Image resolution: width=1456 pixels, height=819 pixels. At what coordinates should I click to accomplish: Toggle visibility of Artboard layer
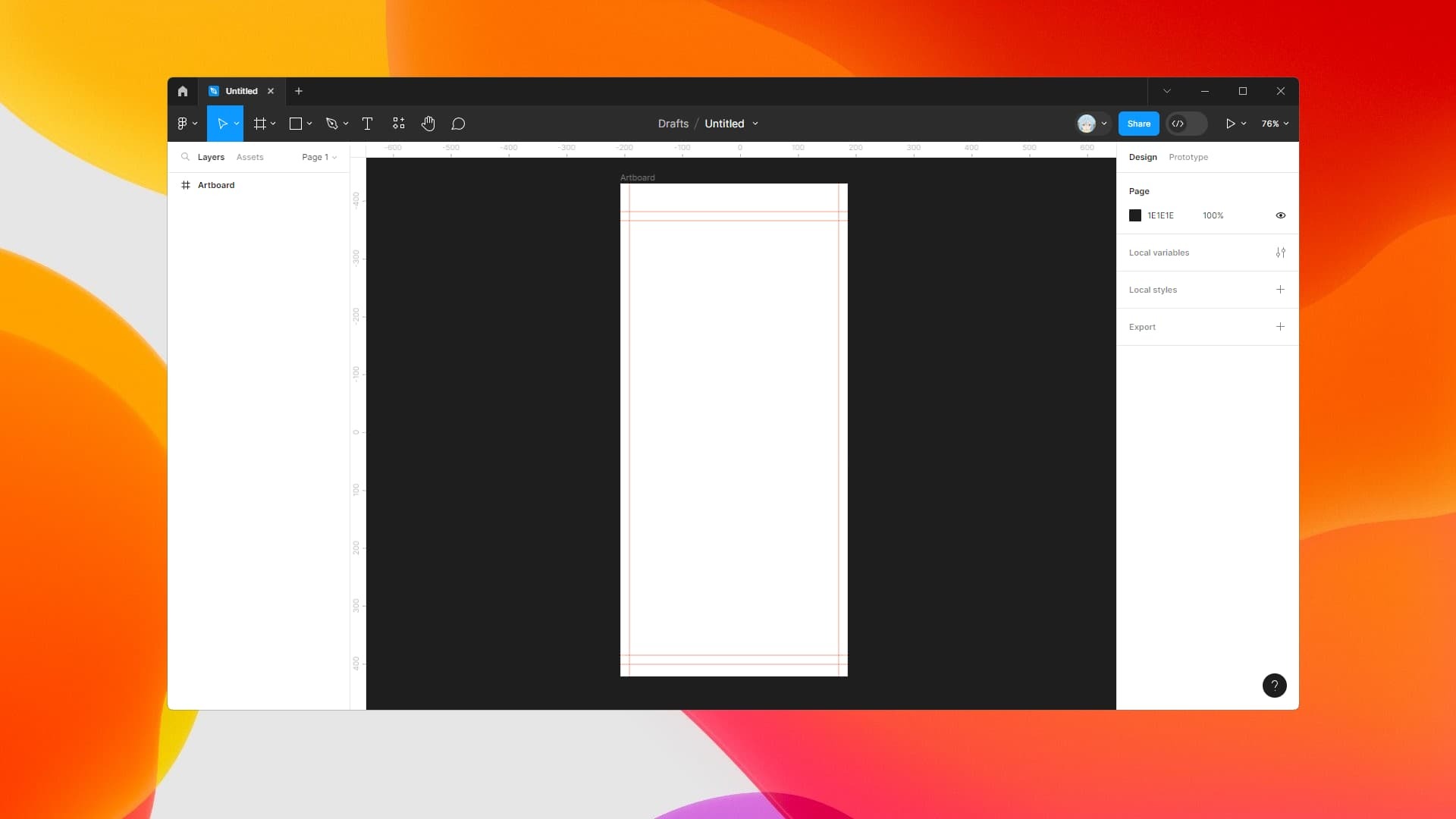point(338,185)
